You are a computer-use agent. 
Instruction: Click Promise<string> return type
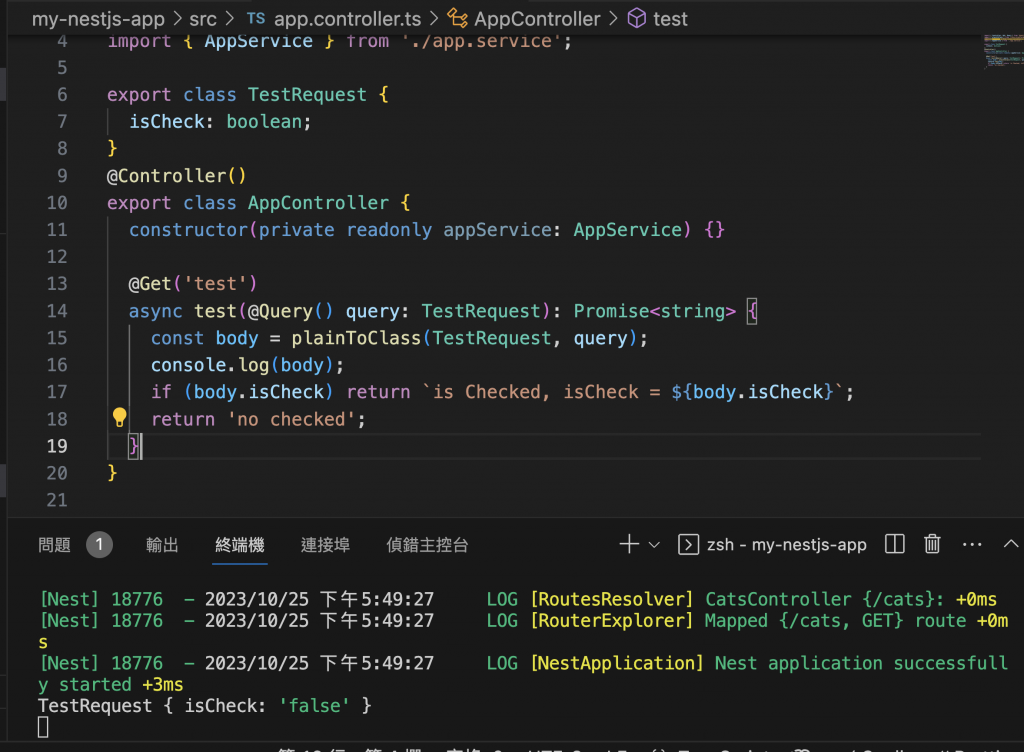[654, 311]
